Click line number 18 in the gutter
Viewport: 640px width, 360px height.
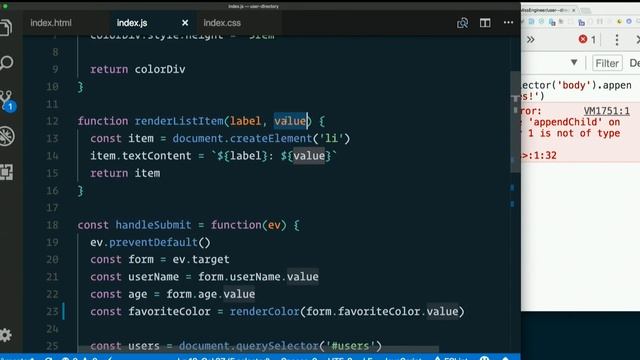pos(52,225)
